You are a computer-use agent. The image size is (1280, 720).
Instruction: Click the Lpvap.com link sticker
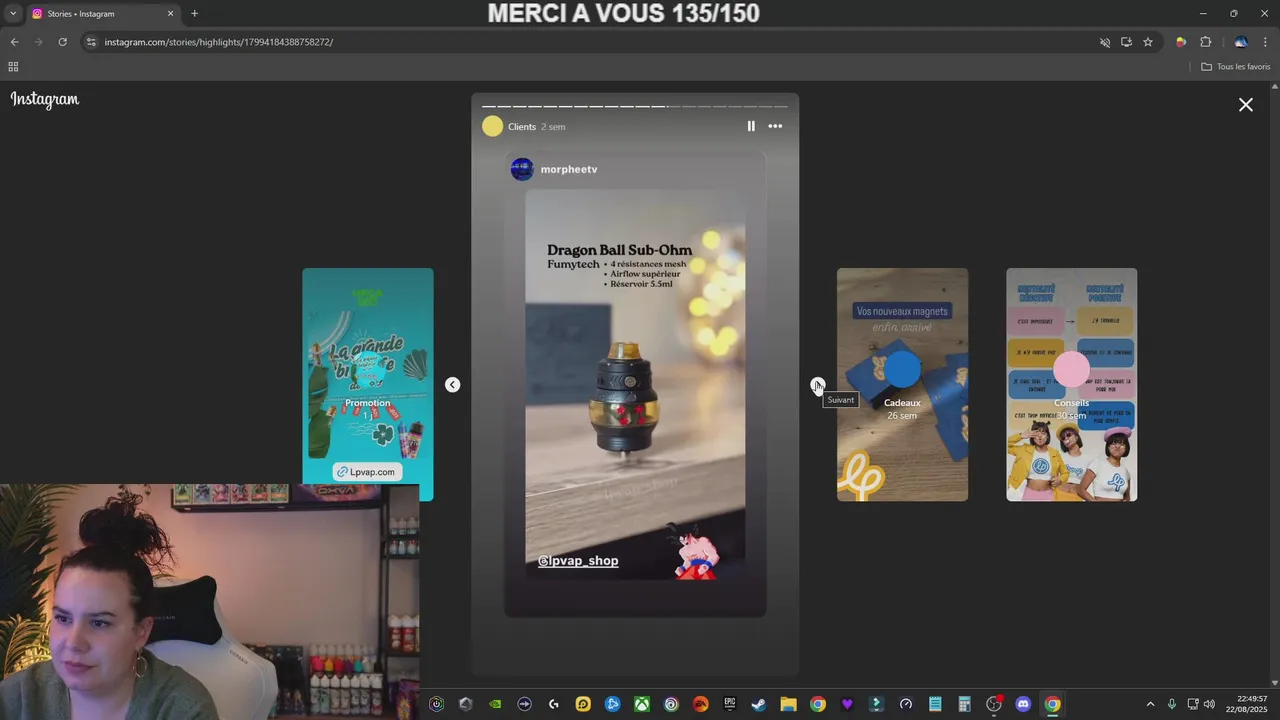pyautogui.click(x=367, y=472)
